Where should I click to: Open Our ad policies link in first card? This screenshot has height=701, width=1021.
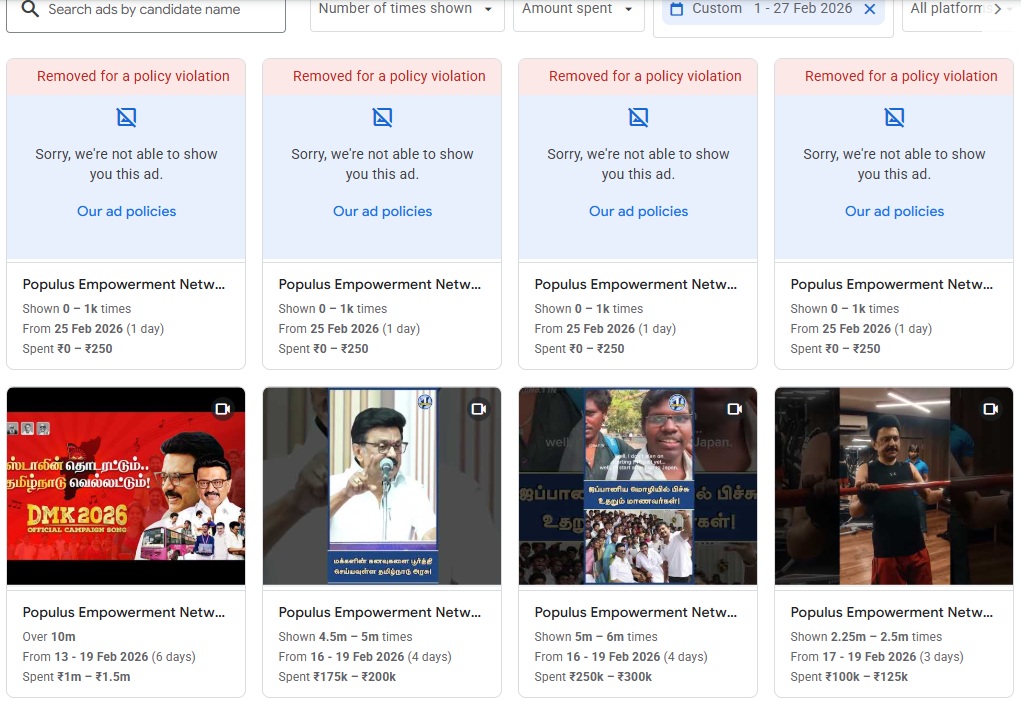tap(126, 211)
